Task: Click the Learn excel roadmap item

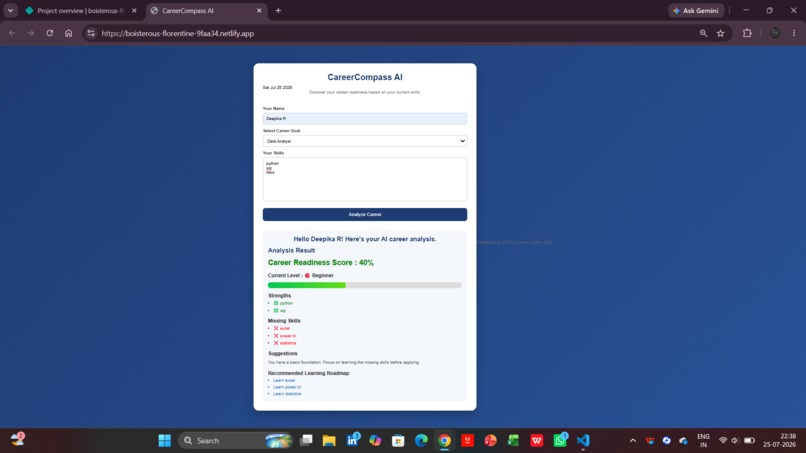Action: coord(284,380)
